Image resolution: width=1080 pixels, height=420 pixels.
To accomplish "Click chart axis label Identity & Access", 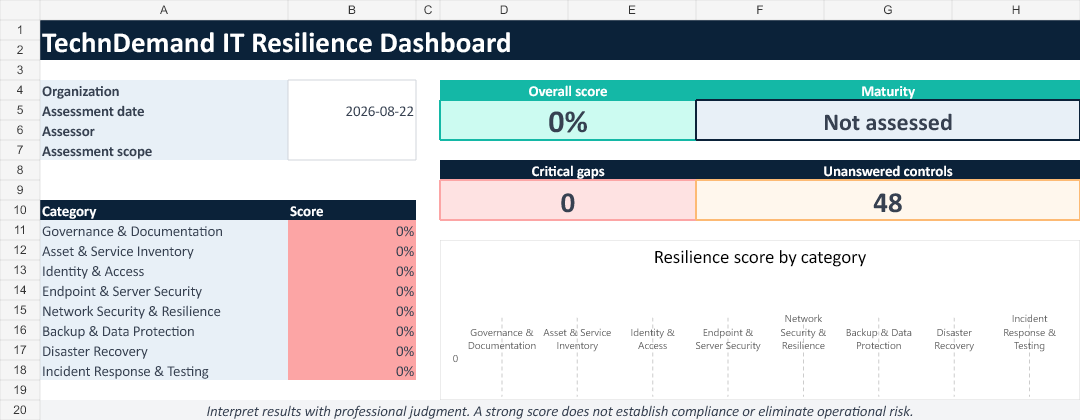I will click(x=652, y=339).
